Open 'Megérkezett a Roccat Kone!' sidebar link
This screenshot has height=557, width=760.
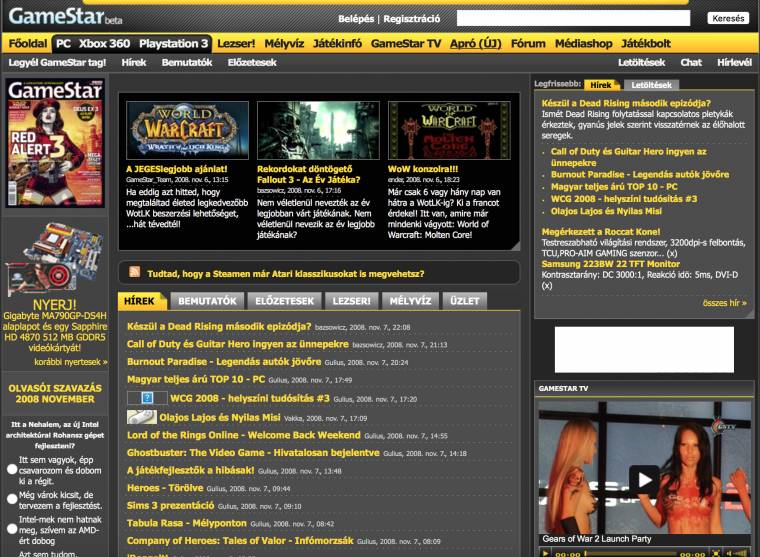601,232
